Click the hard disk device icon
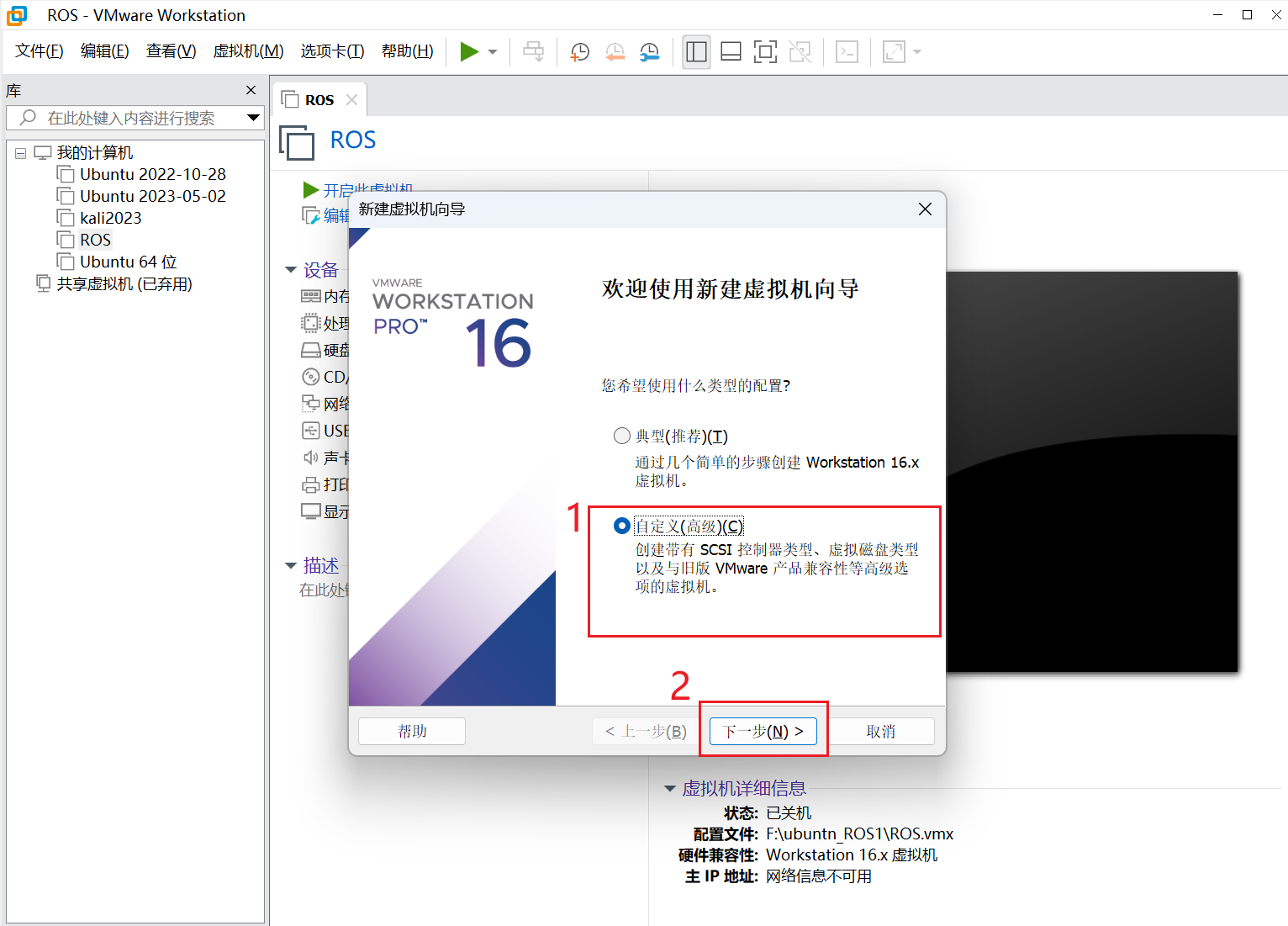 [x=310, y=350]
